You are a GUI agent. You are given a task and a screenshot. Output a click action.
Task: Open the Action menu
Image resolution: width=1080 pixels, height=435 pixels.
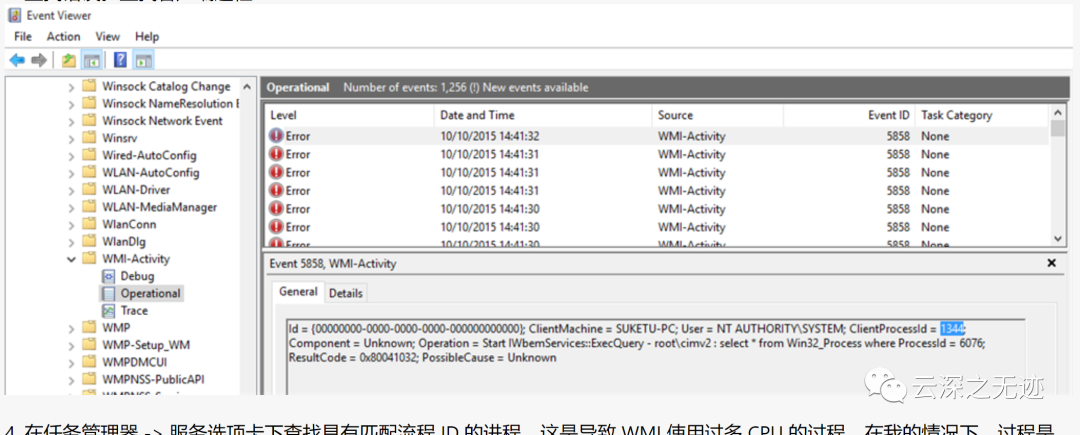63,36
